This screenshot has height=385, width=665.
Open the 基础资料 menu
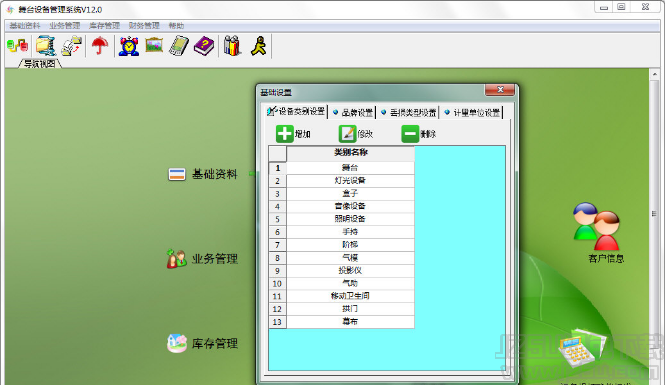point(25,26)
